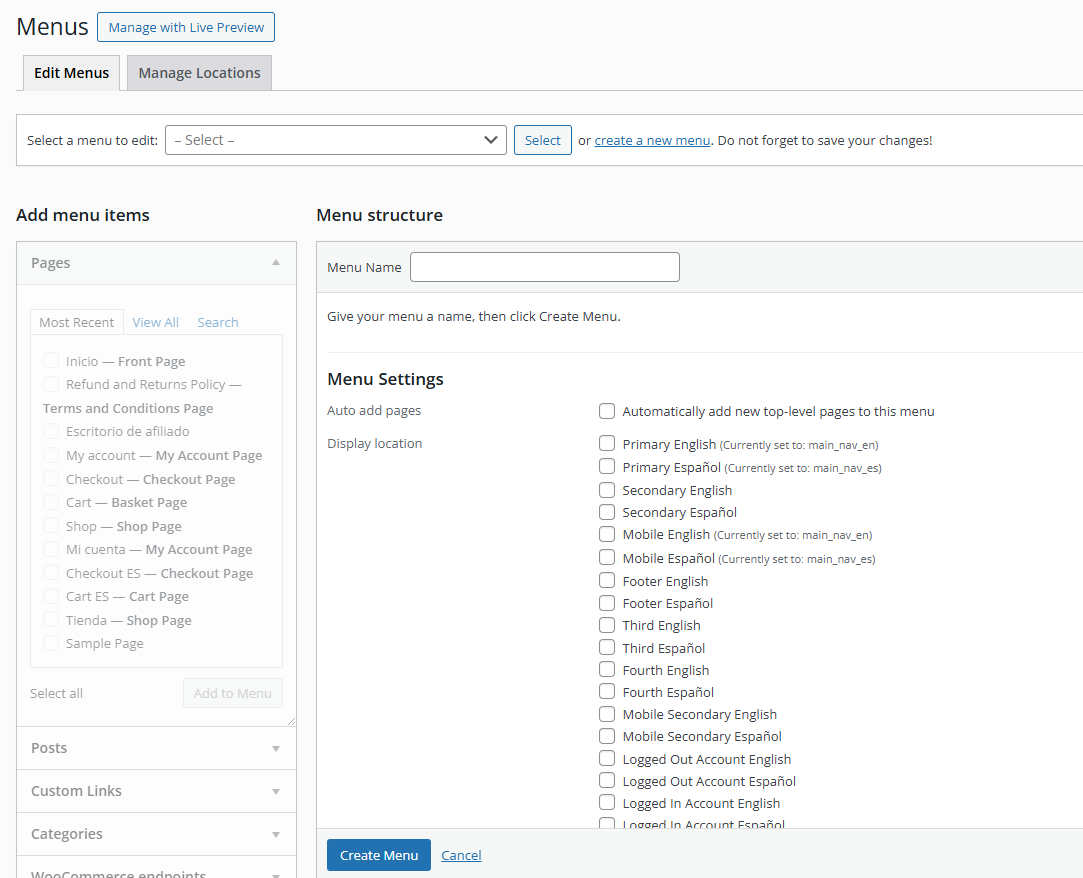The width and height of the screenshot is (1083, 878).
Task: Enable automatically add new top-level pages
Action: [x=607, y=411]
